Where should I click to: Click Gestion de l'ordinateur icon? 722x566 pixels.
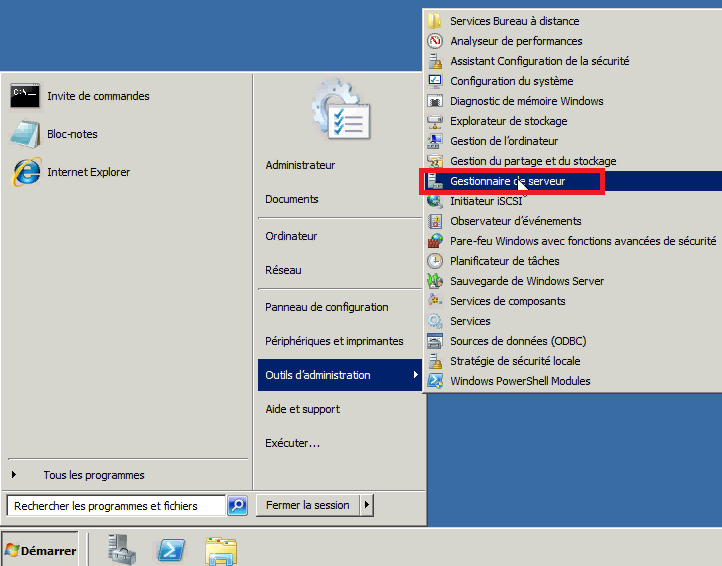[435, 141]
